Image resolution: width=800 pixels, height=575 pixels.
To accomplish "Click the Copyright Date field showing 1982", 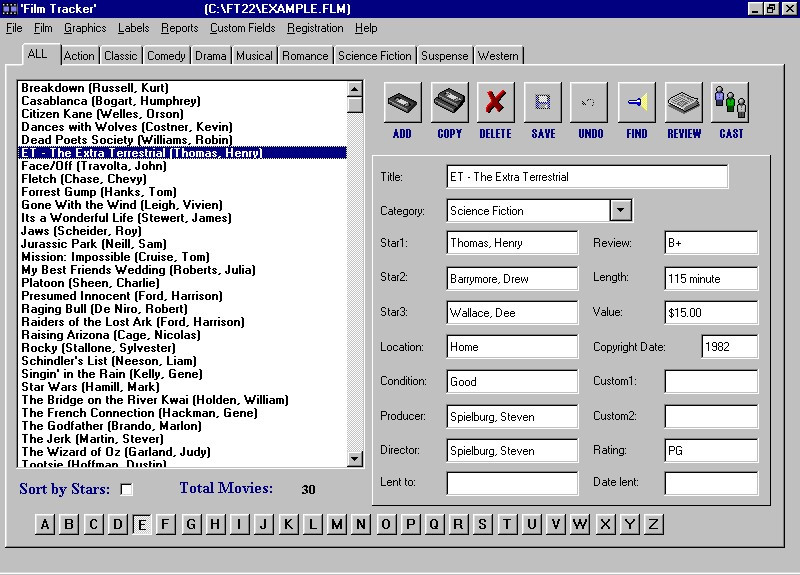I will tap(730, 346).
